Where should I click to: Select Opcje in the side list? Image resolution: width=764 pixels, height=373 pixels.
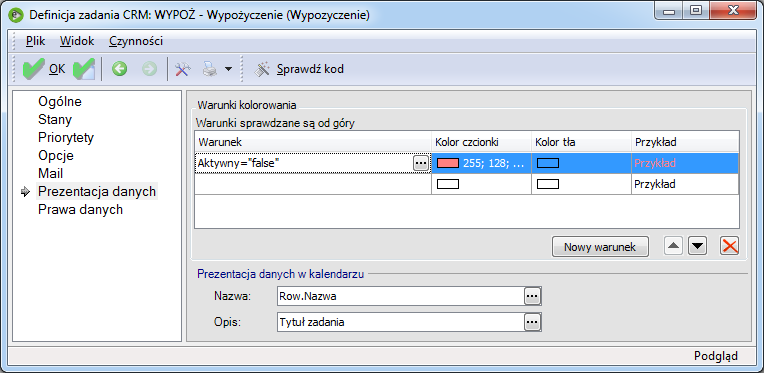[x=56, y=156]
